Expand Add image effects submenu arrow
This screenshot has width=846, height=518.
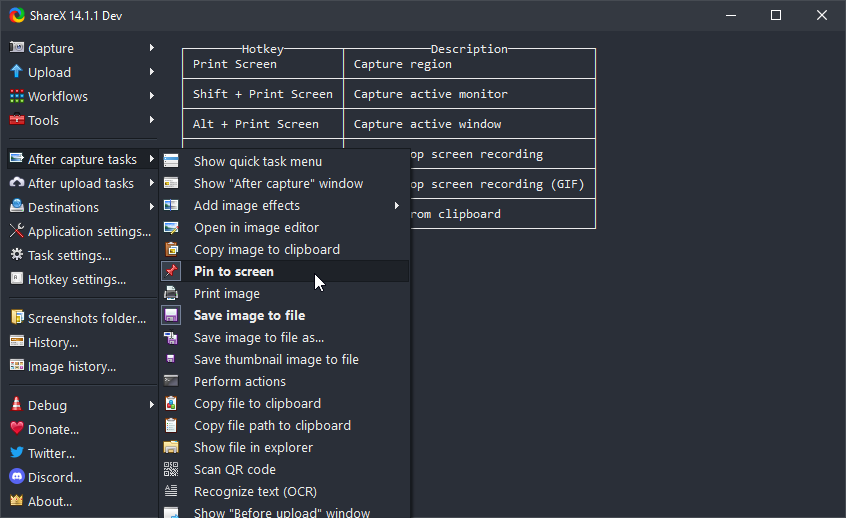pos(397,205)
